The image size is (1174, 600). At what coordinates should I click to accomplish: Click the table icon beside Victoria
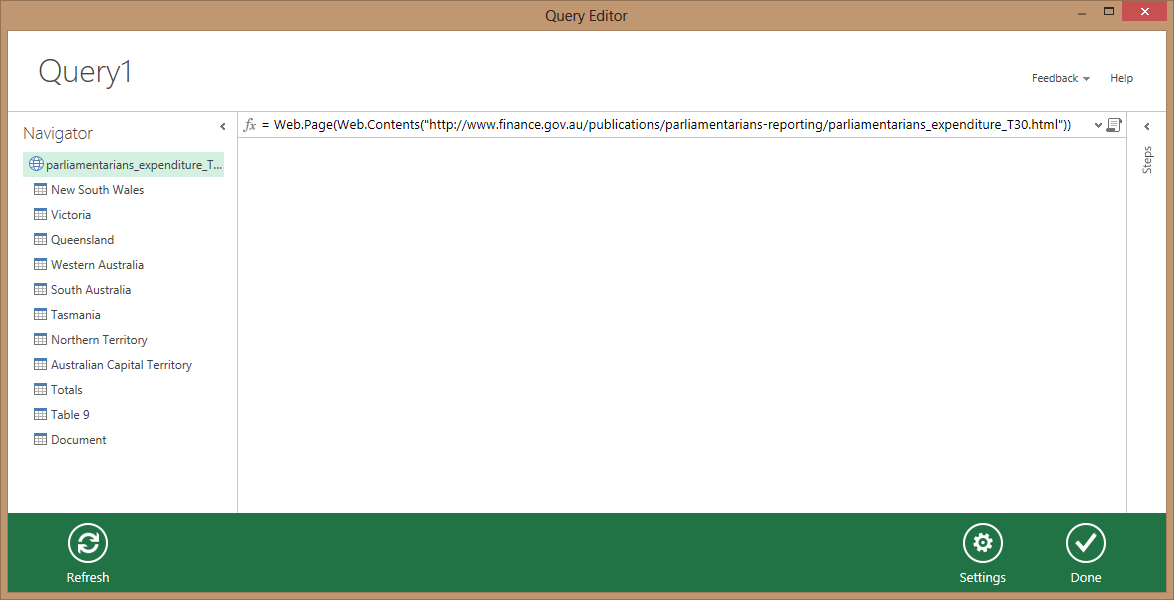tap(40, 215)
